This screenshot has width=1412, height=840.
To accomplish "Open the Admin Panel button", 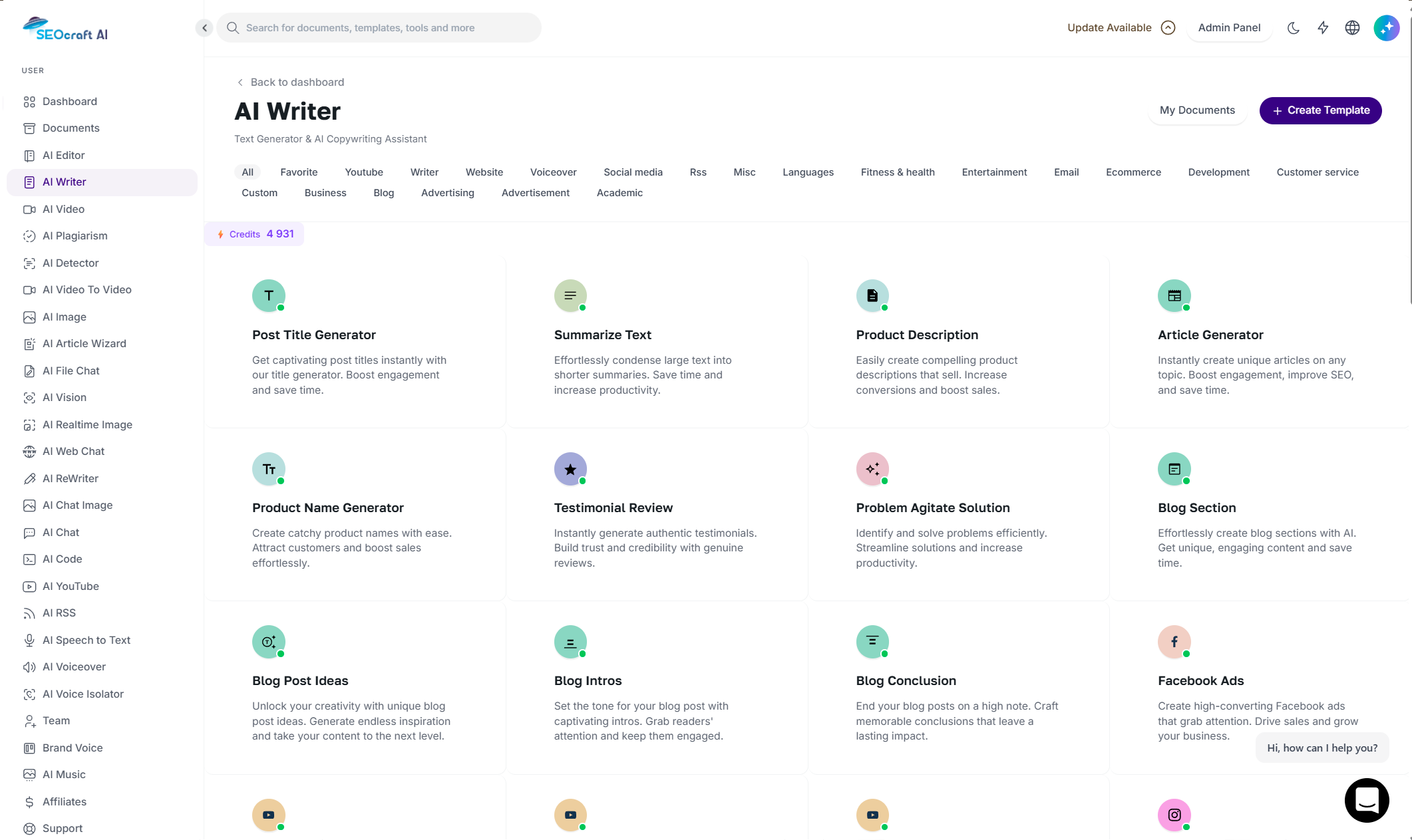I will (x=1228, y=28).
